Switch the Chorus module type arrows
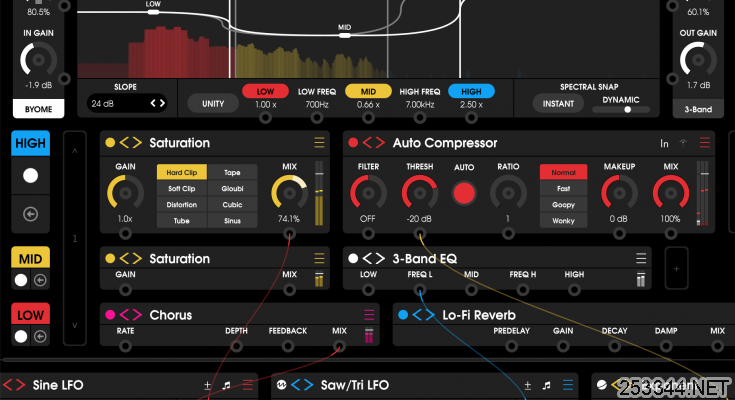735x400 pixels. 131,315
